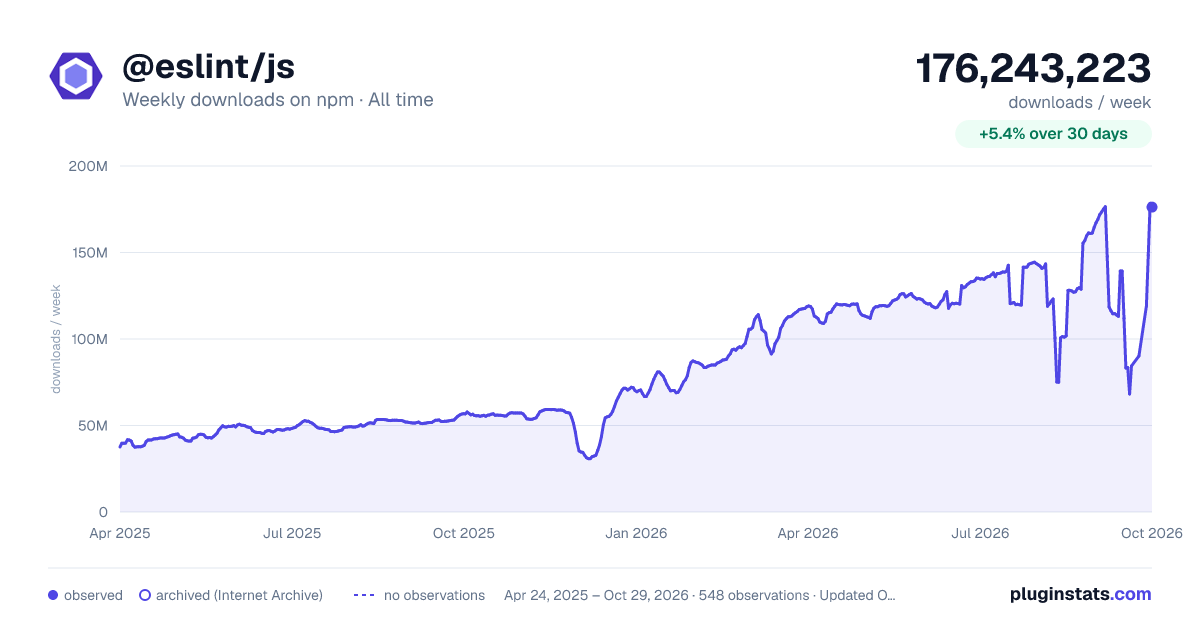Click the Oct 2025 x-axis label
The height and width of the screenshot is (630, 1200).
464,534
